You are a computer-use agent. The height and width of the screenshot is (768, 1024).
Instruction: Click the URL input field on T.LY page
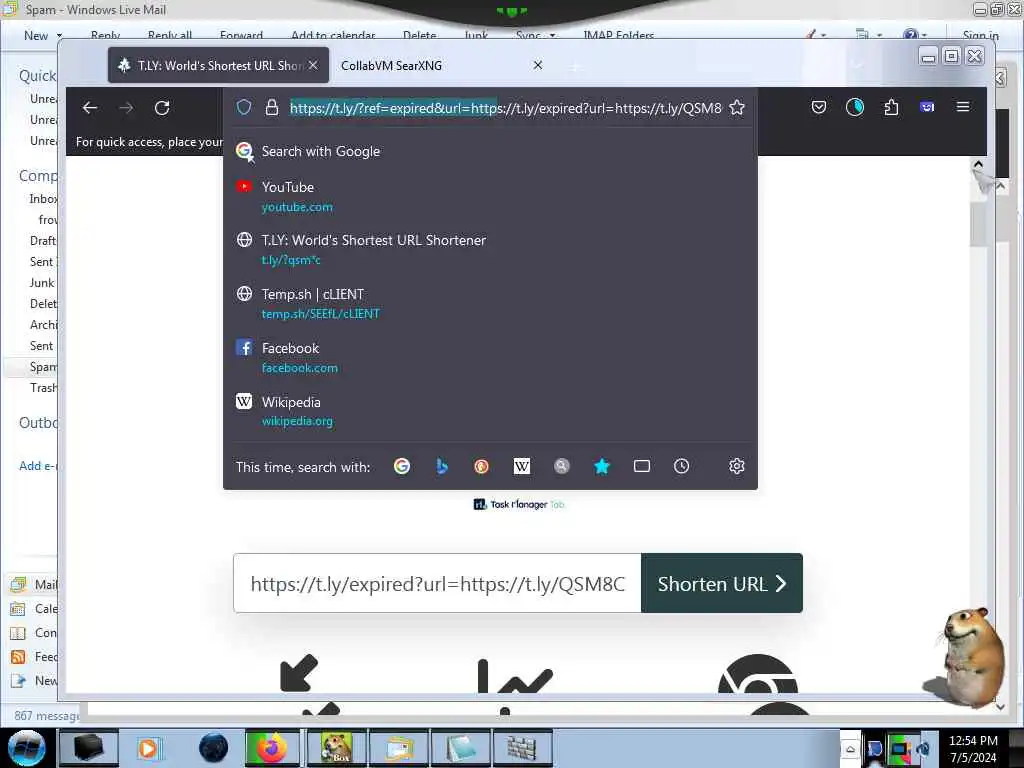438,583
